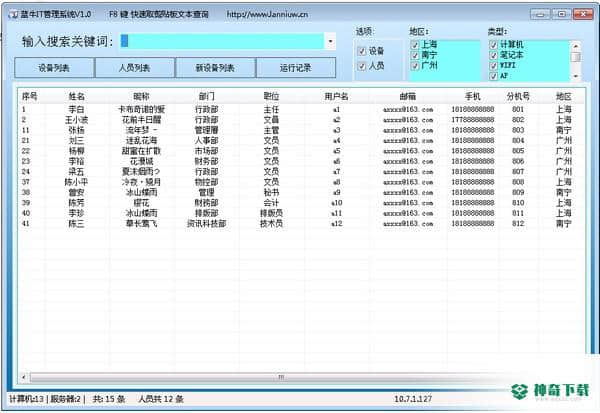Click the search keyword input field
The height and width of the screenshot is (413, 600).
(x=222, y=41)
